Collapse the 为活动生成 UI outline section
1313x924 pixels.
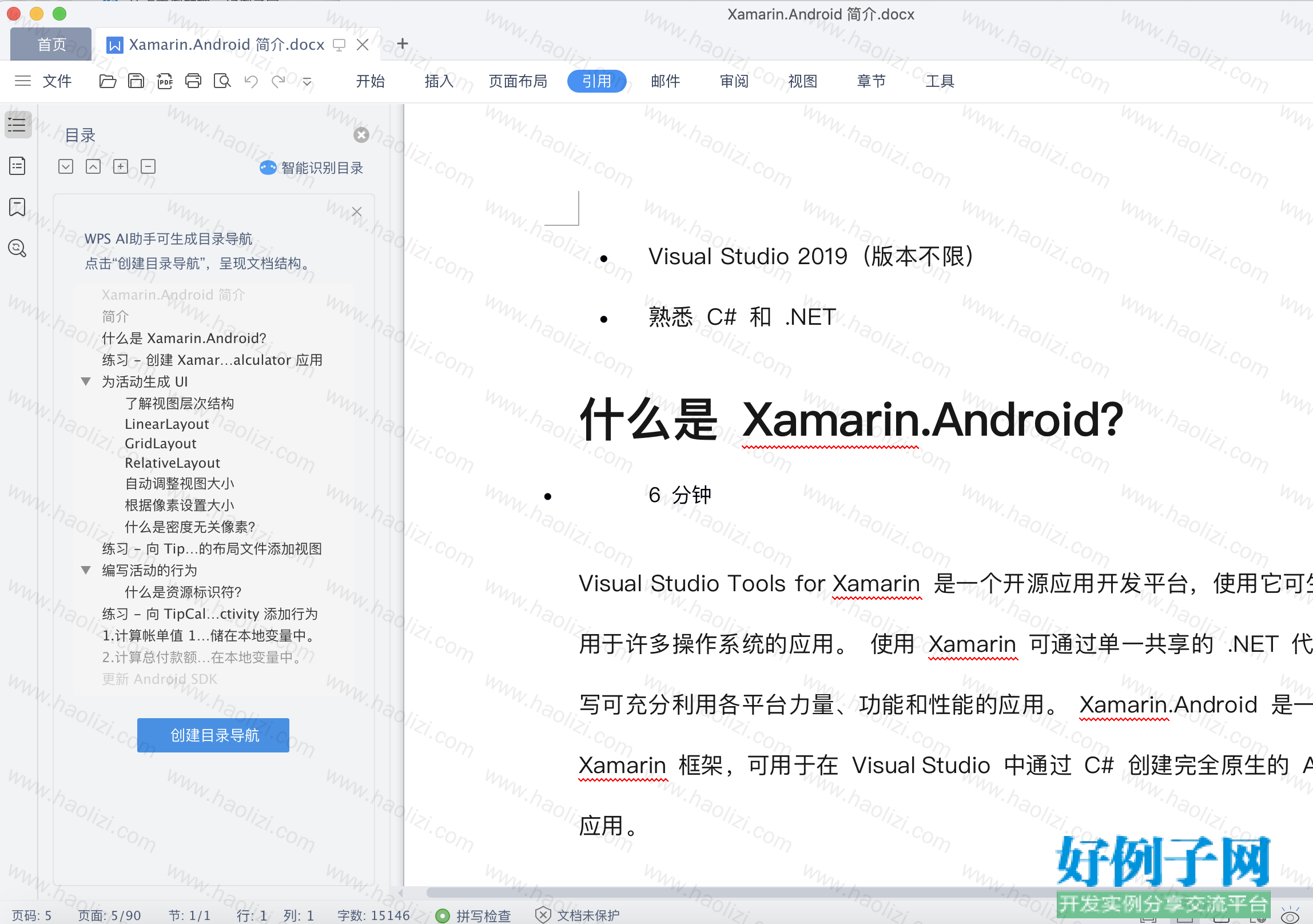click(86, 381)
